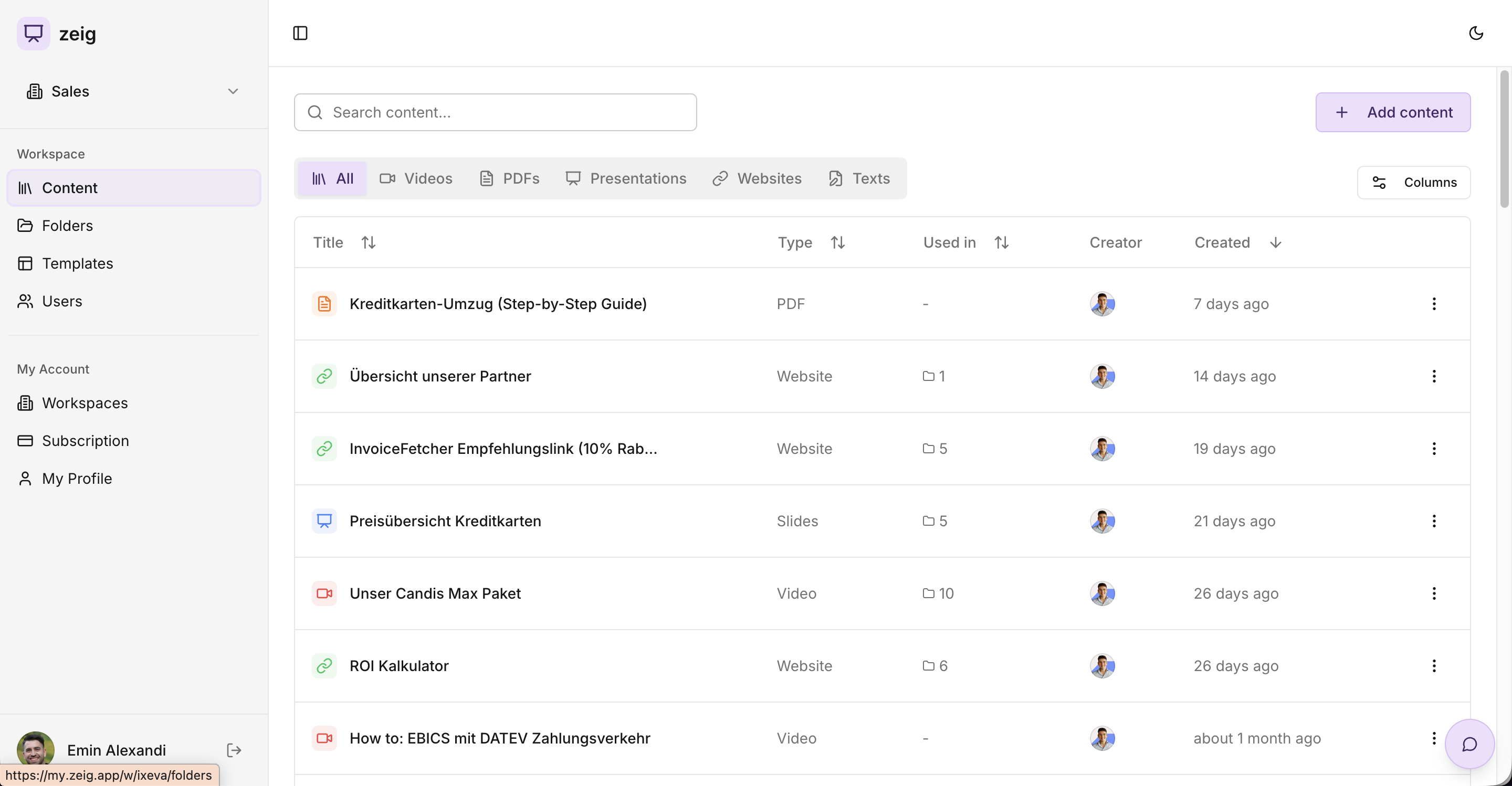The image size is (1512, 786).
Task: Sort by Created column arrow
Action: tap(1275, 242)
